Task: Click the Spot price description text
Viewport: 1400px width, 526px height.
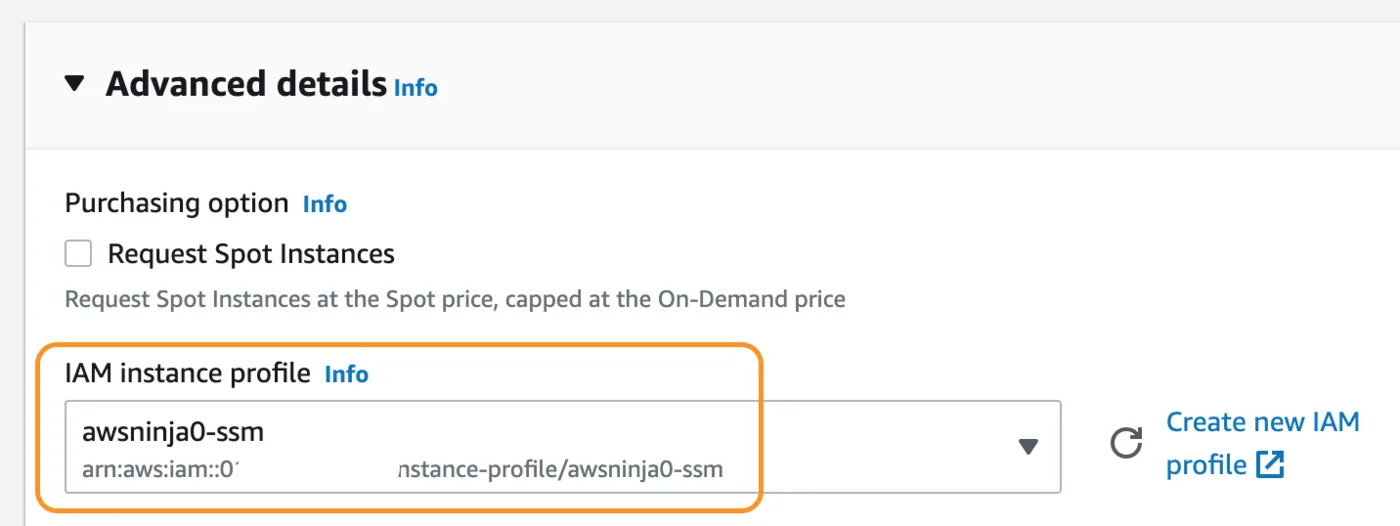Action: point(455,299)
